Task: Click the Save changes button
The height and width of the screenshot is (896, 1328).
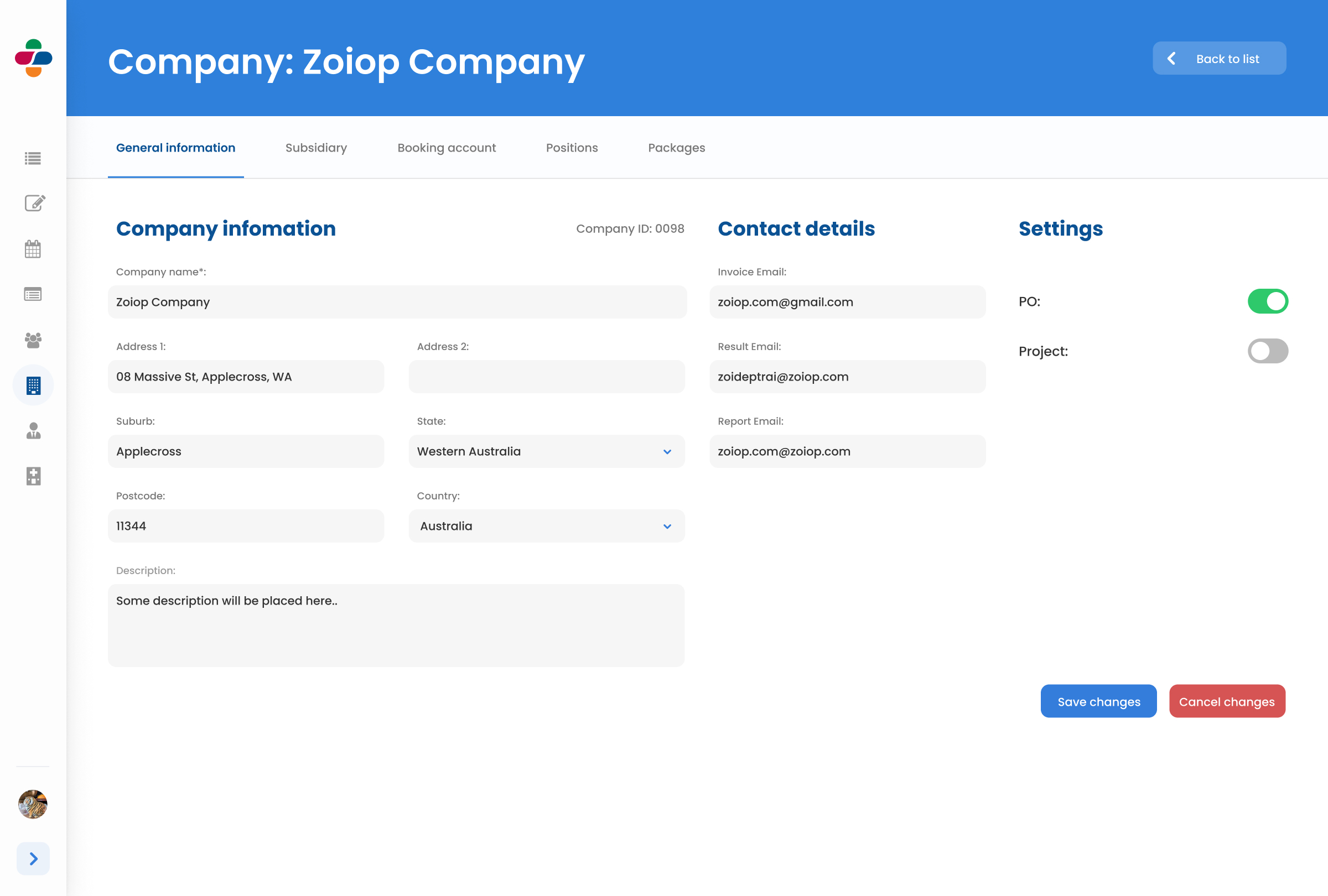Action: pos(1098,701)
